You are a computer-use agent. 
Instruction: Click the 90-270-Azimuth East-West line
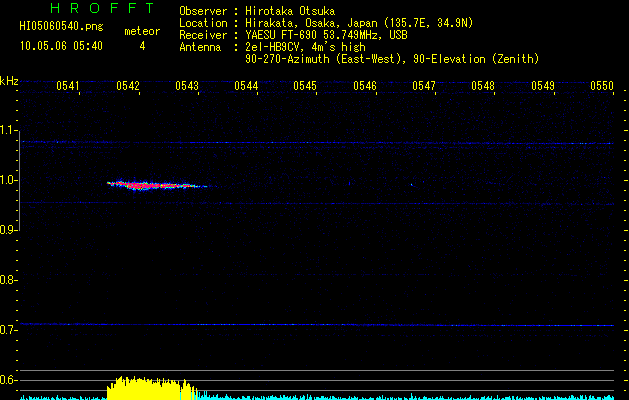[x=392, y=59]
